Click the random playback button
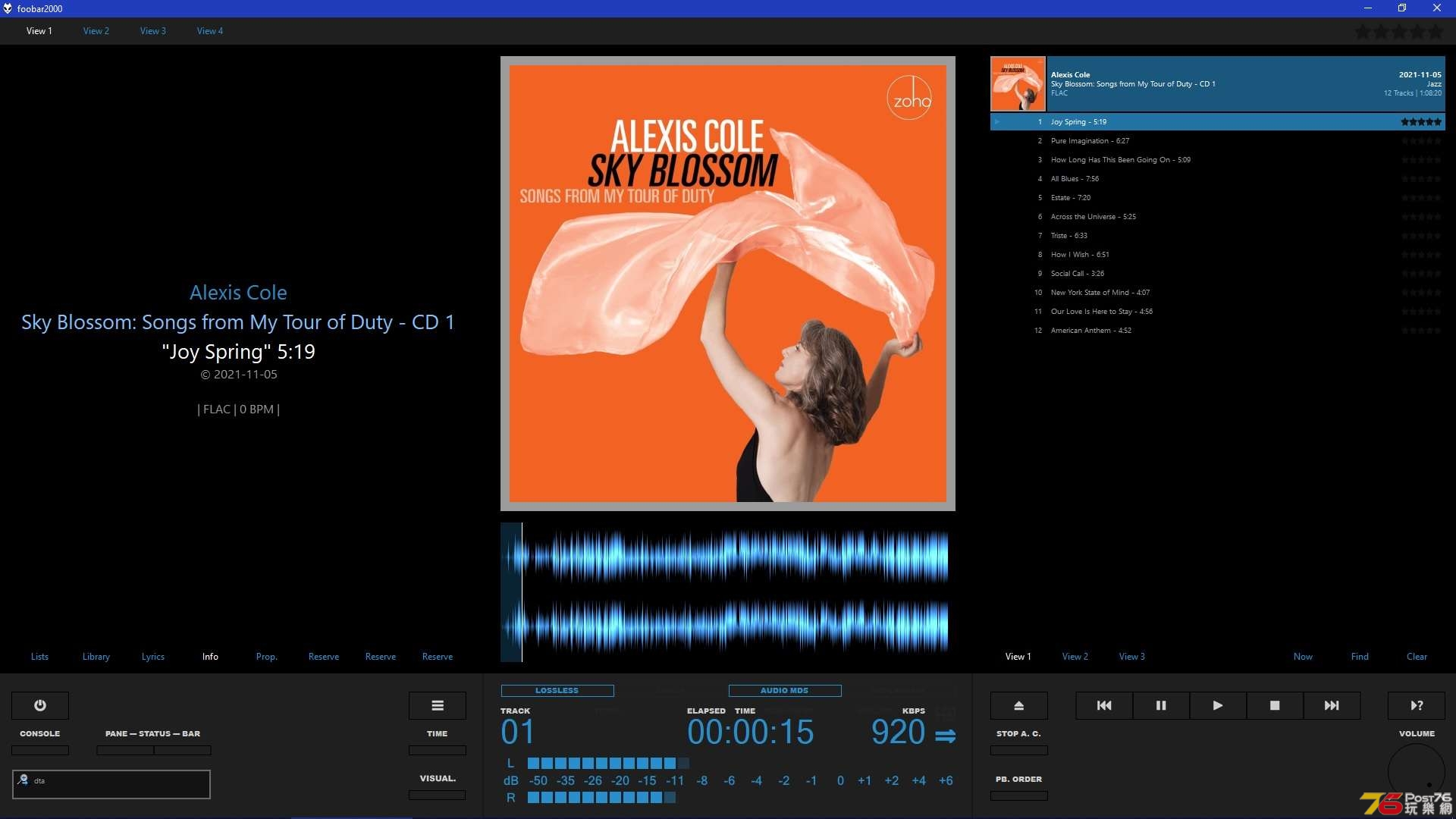The image size is (1456, 819). [1417, 705]
